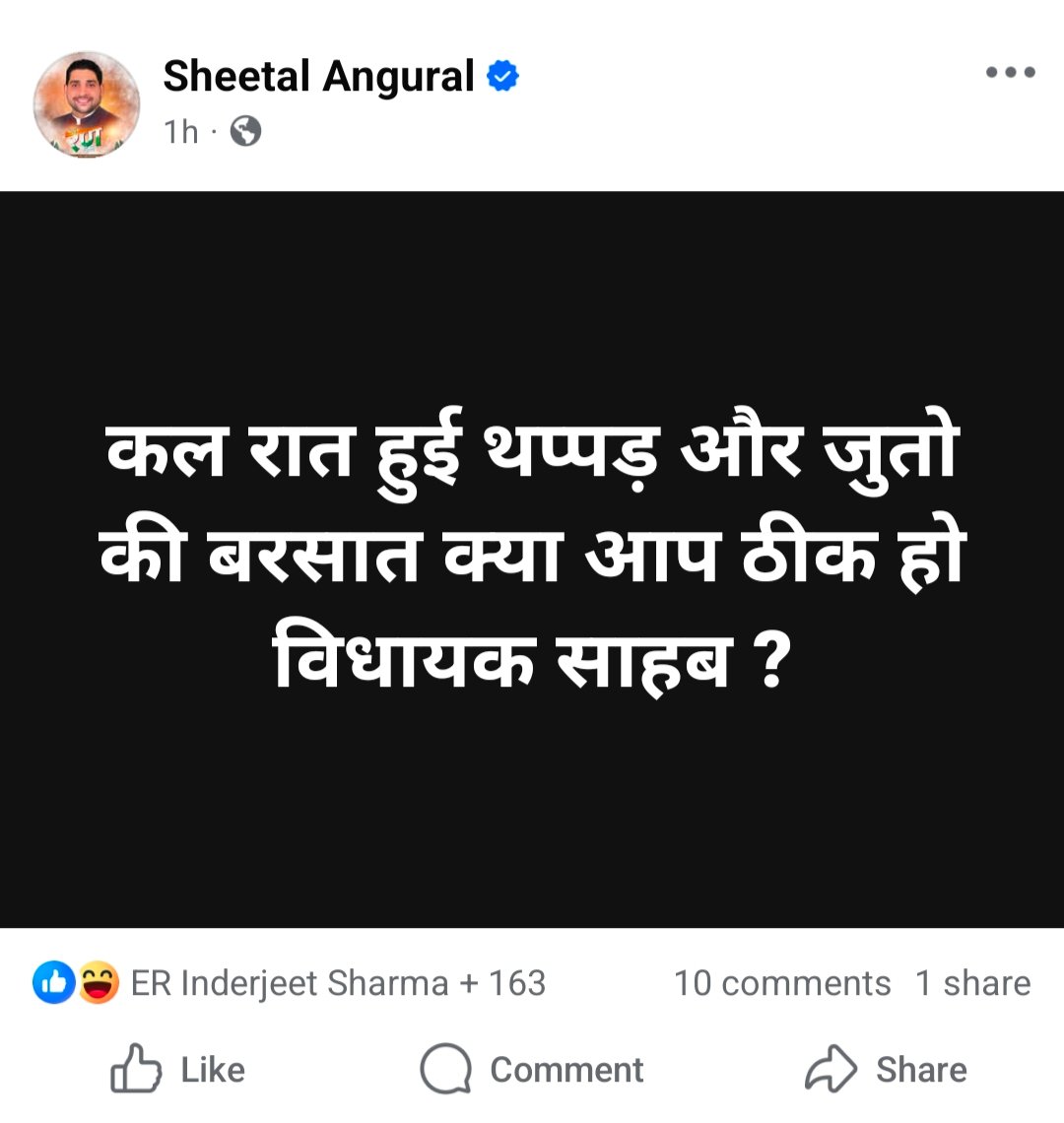Click the globe public audience icon
This screenshot has height=1123, width=1064.
coord(245,132)
